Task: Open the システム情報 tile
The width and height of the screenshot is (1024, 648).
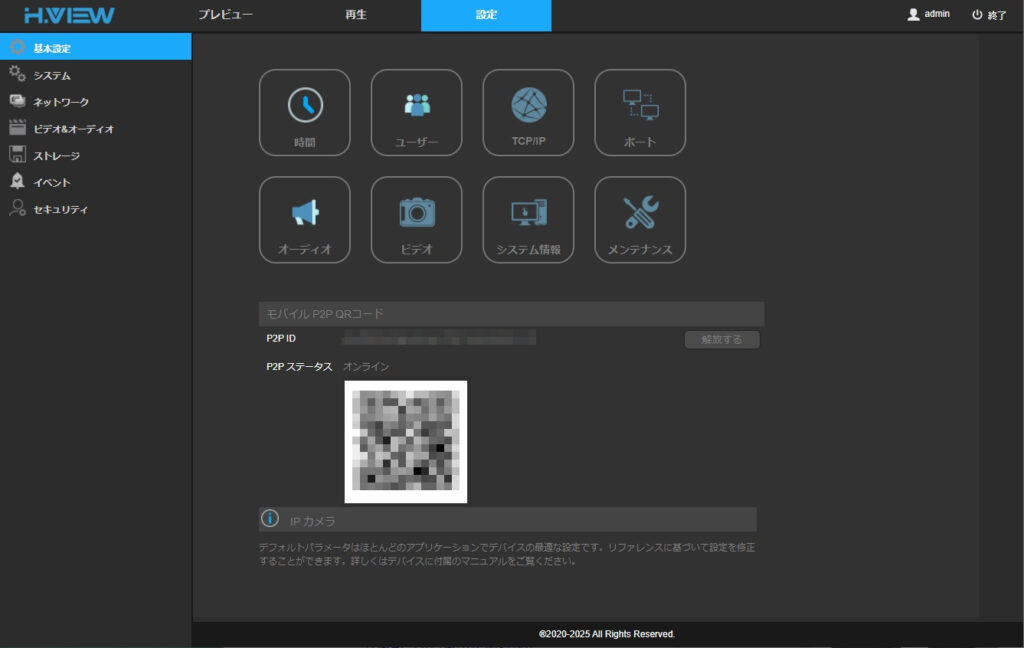Action: click(x=528, y=219)
